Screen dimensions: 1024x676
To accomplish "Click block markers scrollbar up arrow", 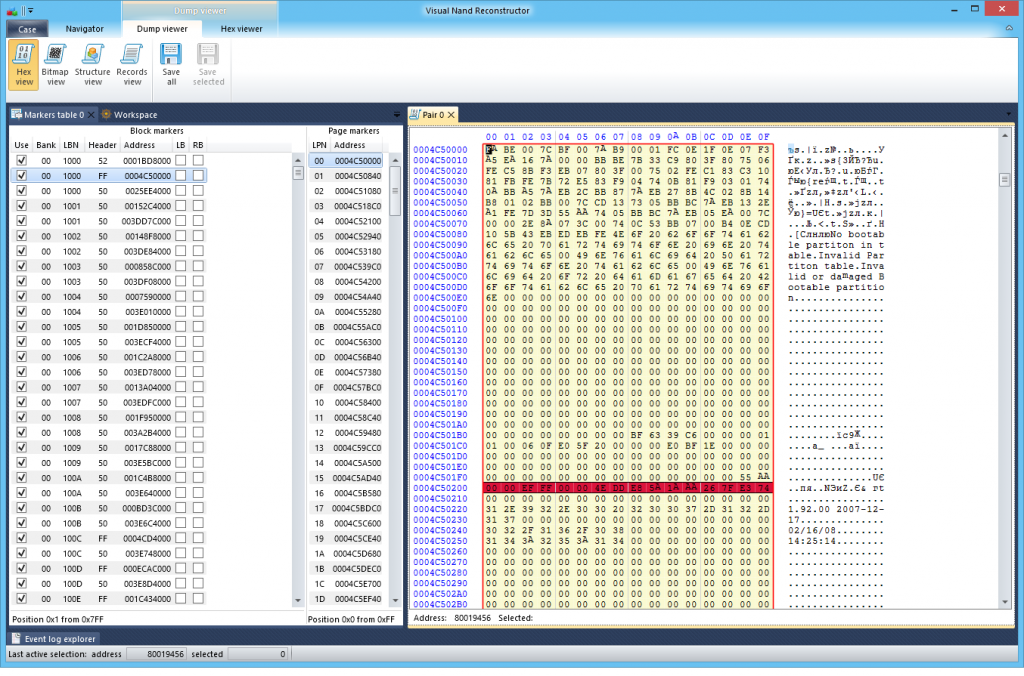I will (298, 160).
